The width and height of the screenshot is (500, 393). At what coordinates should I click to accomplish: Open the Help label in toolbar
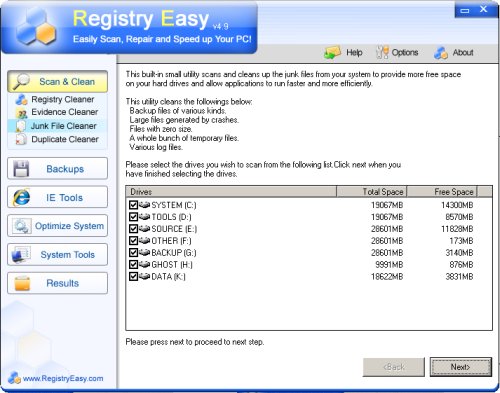click(354, 52)
